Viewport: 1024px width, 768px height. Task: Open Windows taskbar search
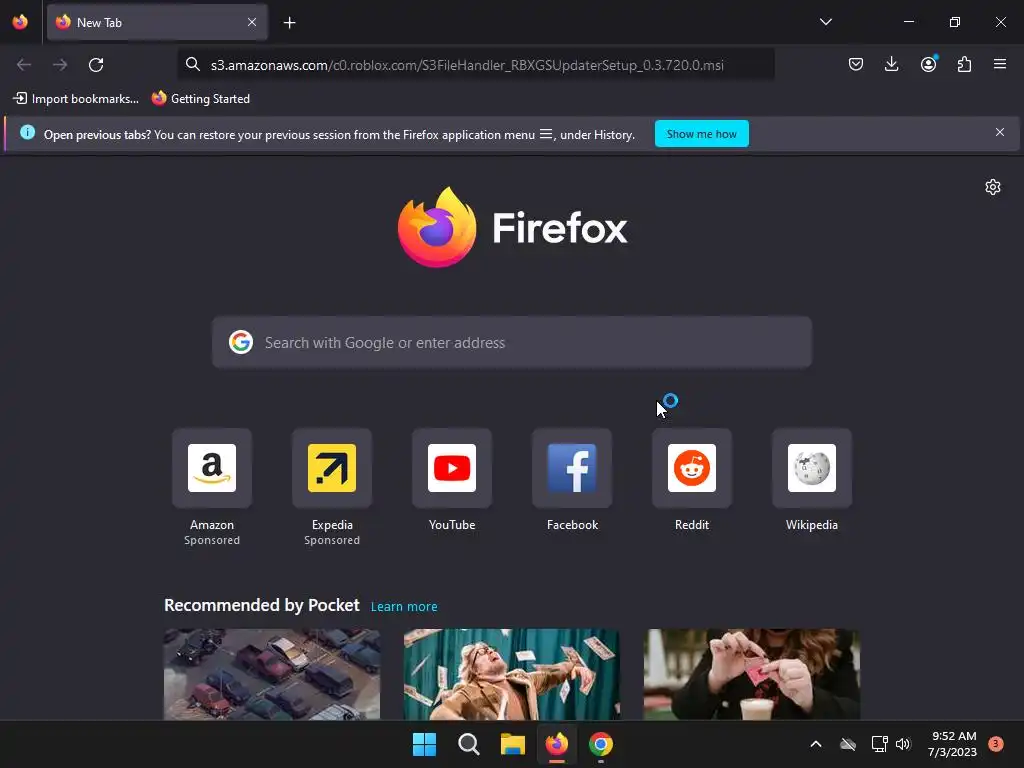pyautogui.click(x=468, y=744)
